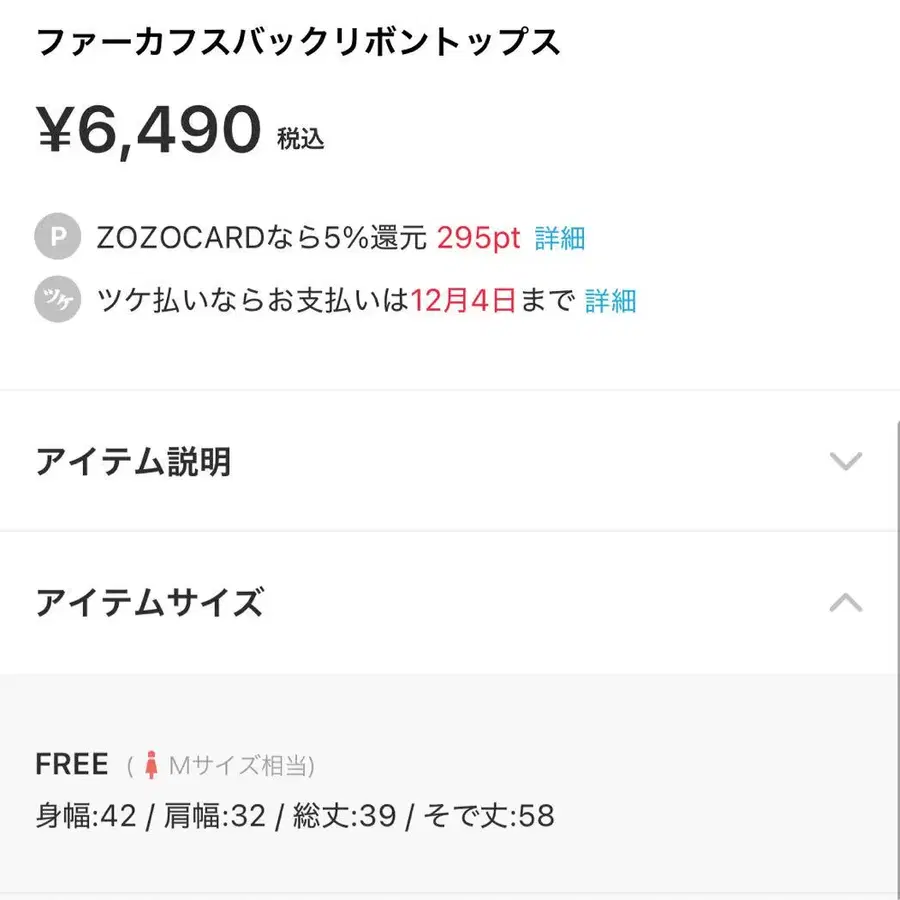This screenshot has height=900, width=900.
Task: Open 詳細 link for ZOZOCARD points
Action: coord(560,238)
